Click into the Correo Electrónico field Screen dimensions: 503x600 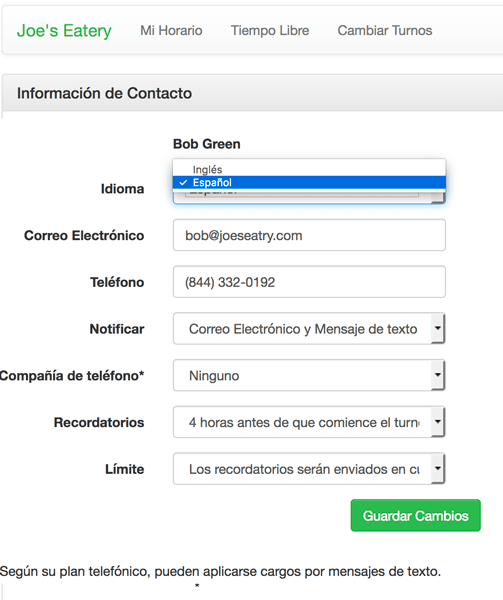(309, 235)
